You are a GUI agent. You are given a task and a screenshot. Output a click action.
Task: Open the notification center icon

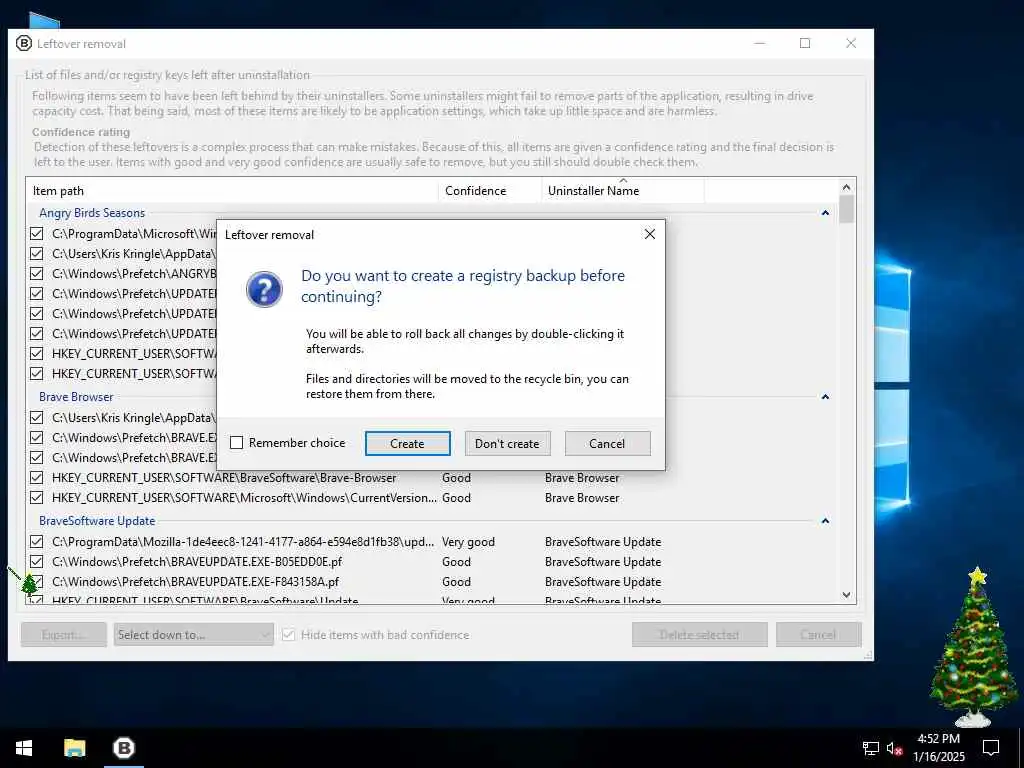991,748
